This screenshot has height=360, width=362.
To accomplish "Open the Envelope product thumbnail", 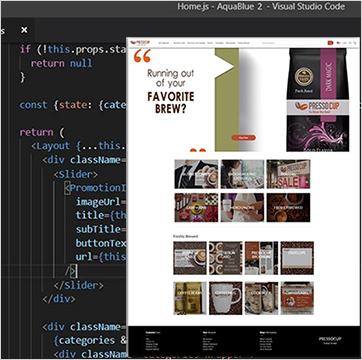I will tap(297, 258).
